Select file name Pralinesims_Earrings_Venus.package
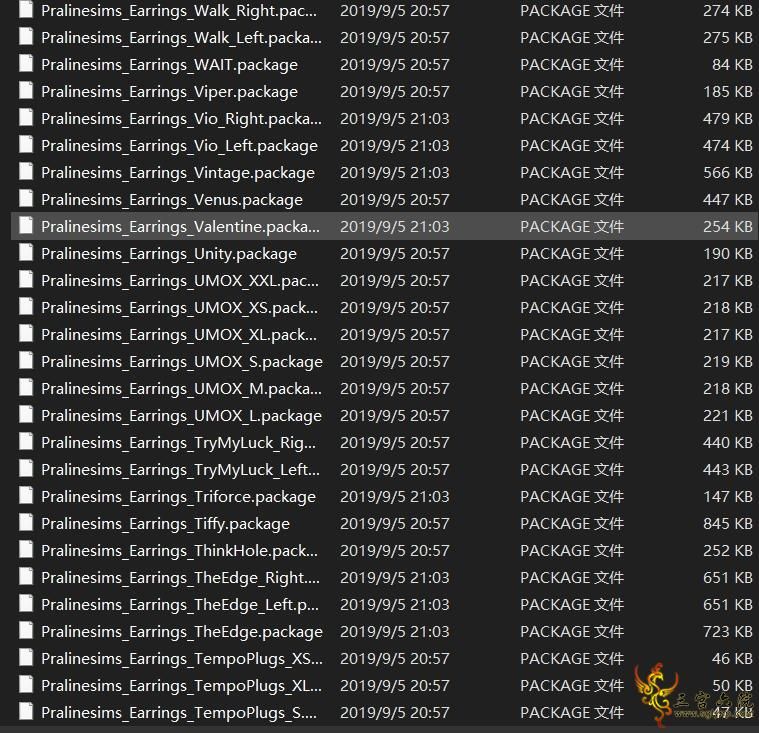 click(x=172, y=200)
